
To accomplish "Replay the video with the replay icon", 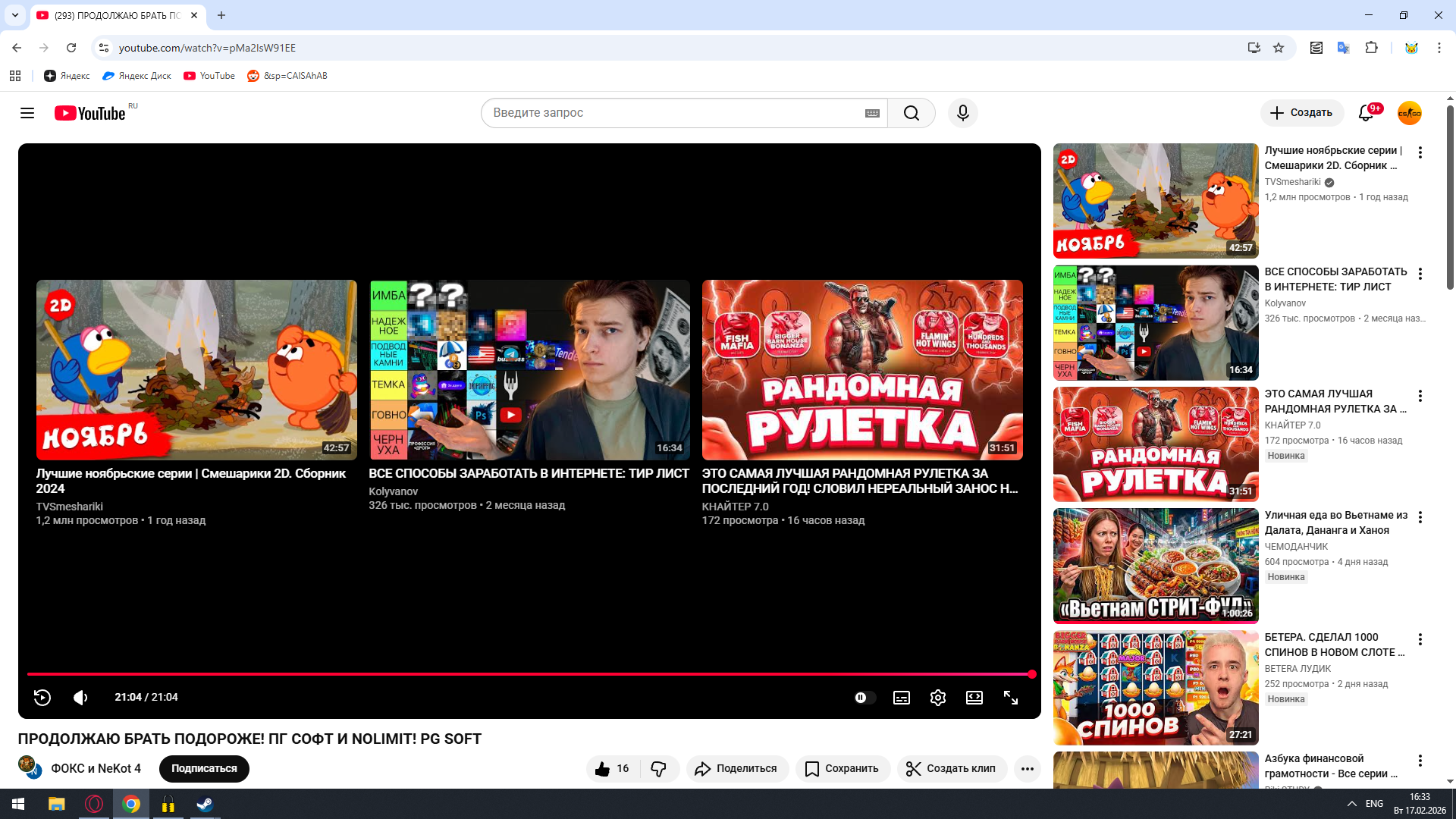I will [42, 698].
